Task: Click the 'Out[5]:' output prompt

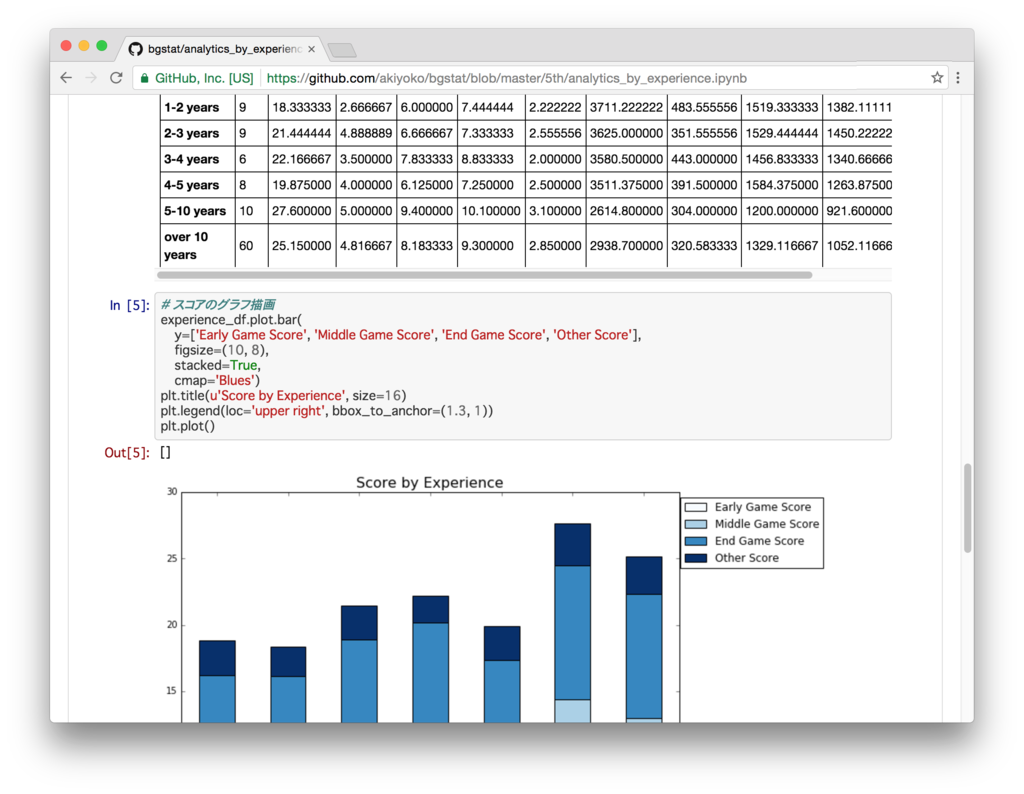Action: click(127, 453)
